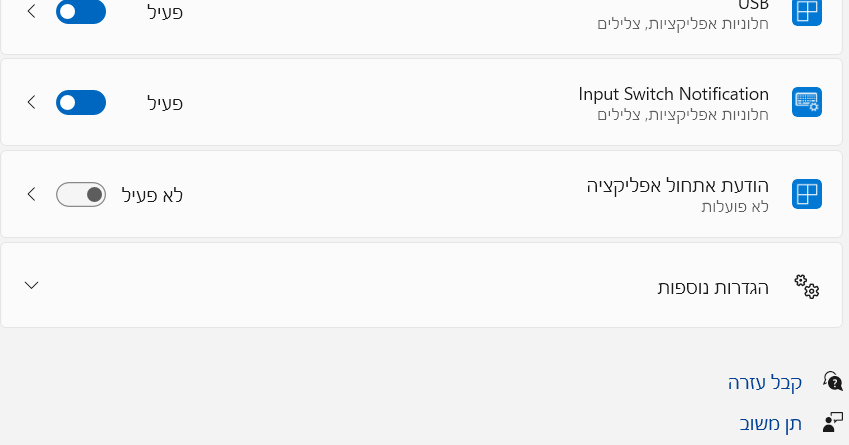Click the הגדרות נוספות gears icon

[x=806, y=286]
